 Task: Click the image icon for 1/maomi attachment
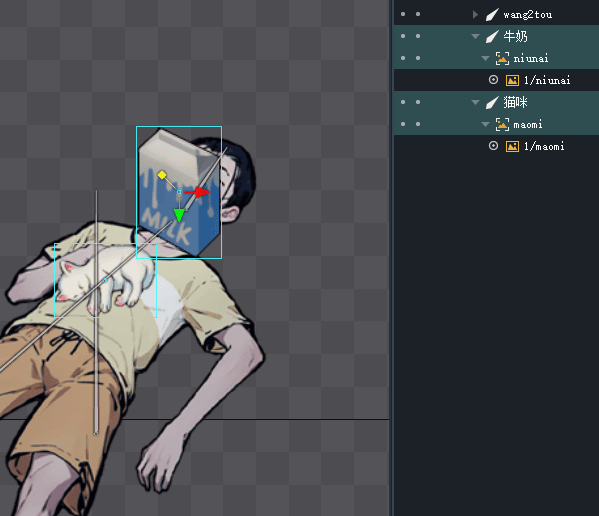point(512,147)
